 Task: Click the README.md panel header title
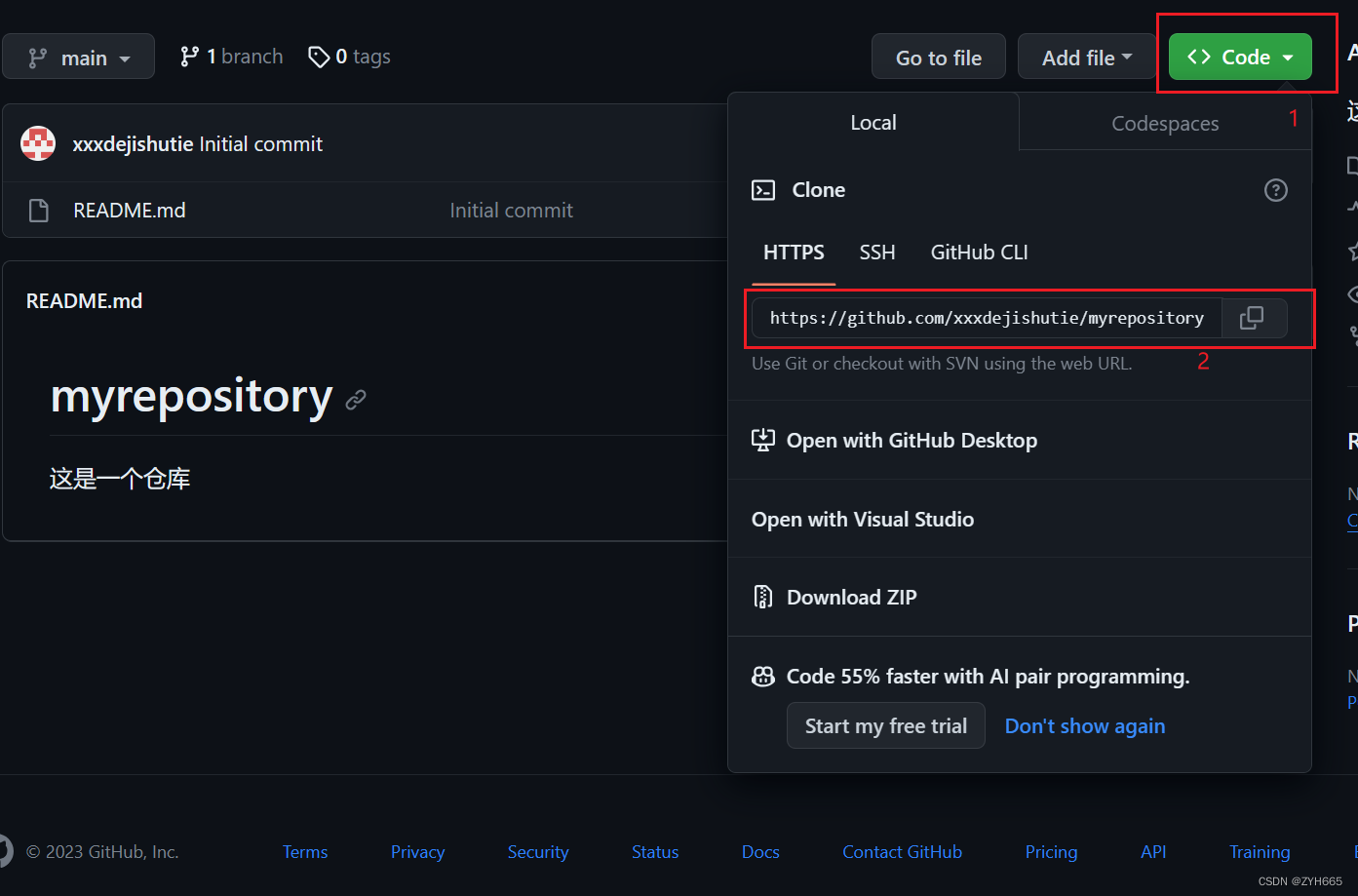(x=84, y=301)
